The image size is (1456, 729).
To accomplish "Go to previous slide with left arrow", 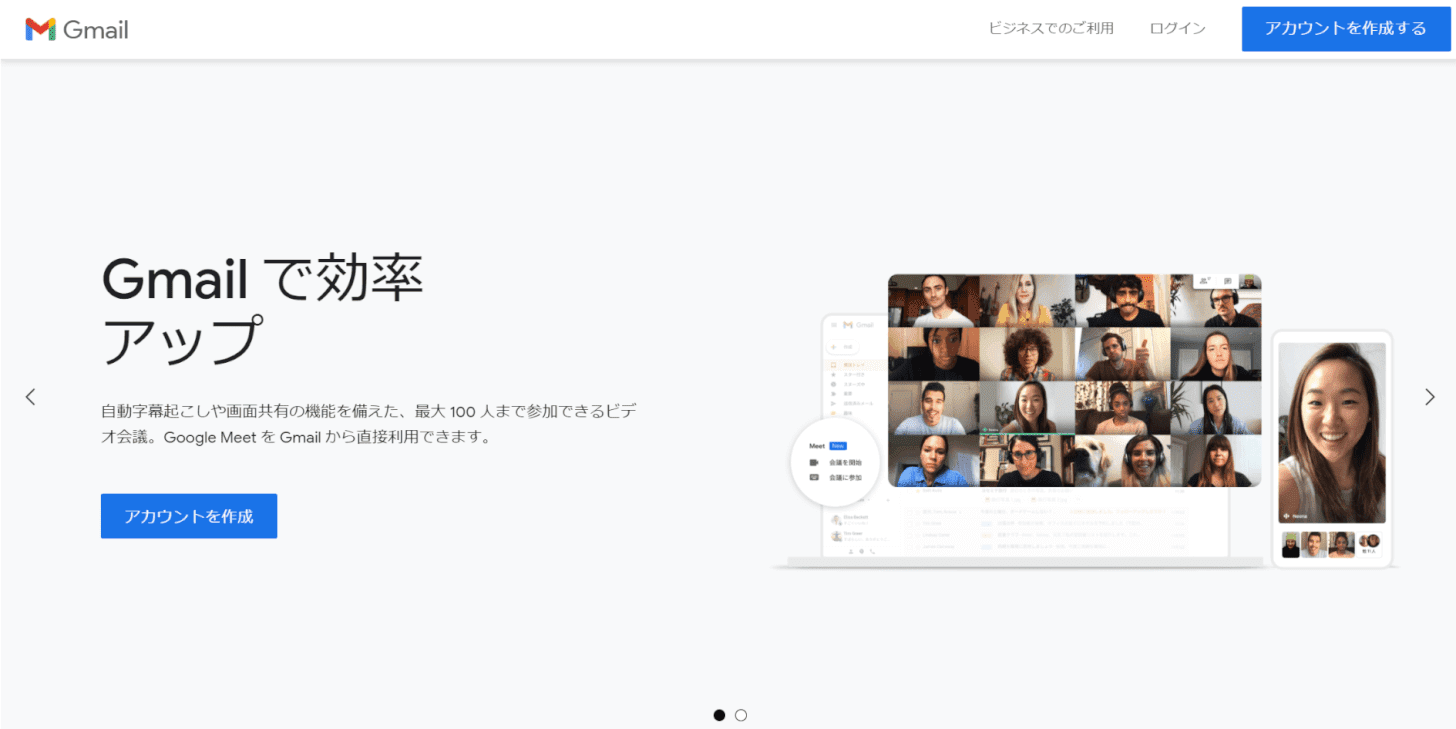I will (30, 397).
